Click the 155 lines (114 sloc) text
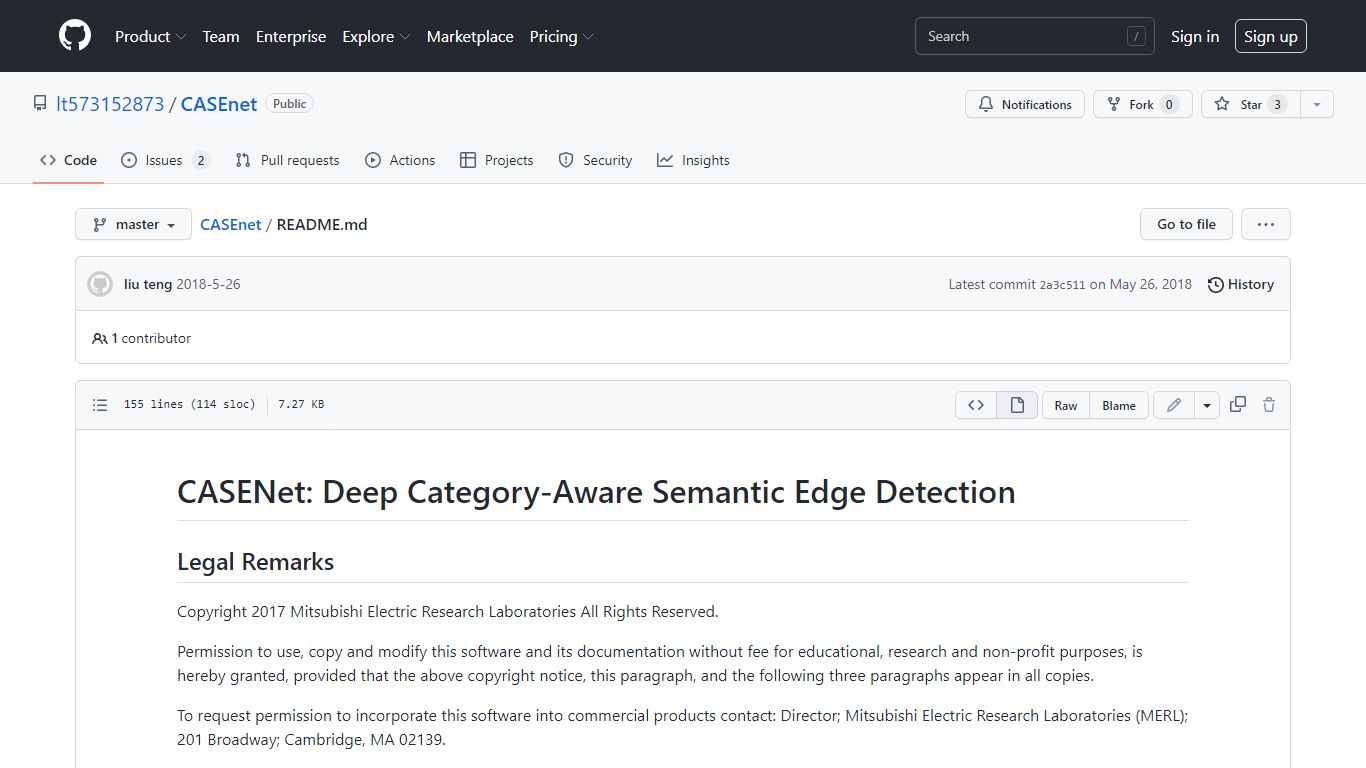The image size is (1366, 768). [189, 405]
